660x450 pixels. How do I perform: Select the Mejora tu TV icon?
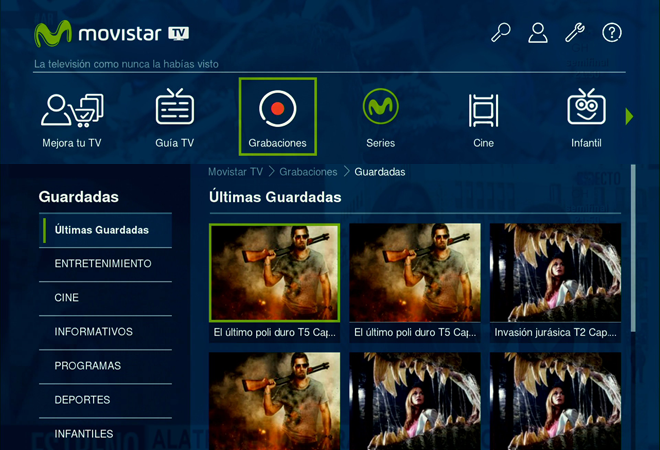pyautogui.click(x=72, y=110)
